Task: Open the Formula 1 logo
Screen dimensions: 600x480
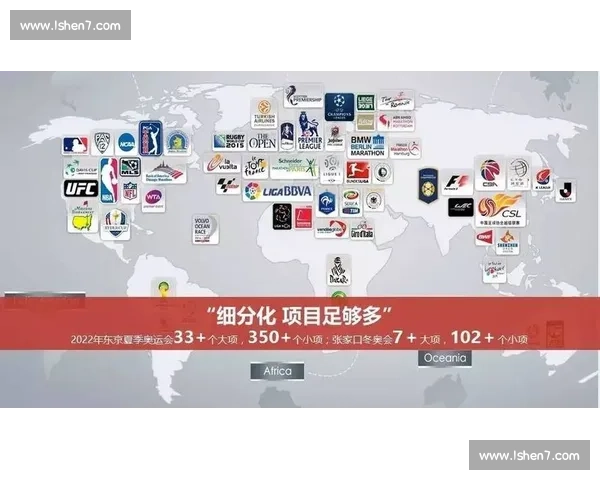Action: [x=457, y=183]
